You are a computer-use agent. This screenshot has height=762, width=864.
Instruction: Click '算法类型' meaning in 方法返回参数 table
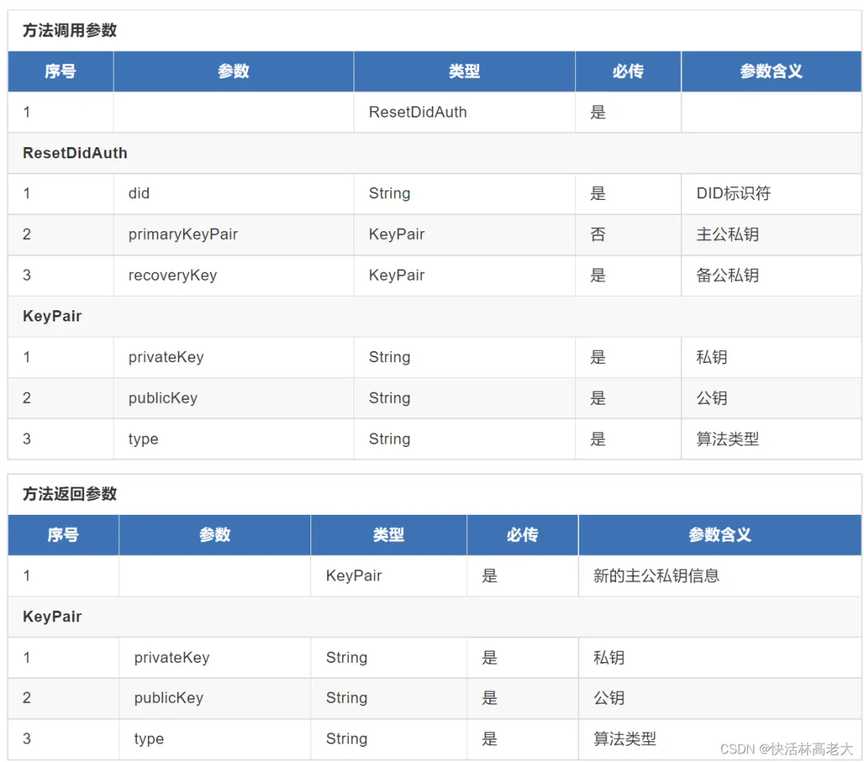624,739
